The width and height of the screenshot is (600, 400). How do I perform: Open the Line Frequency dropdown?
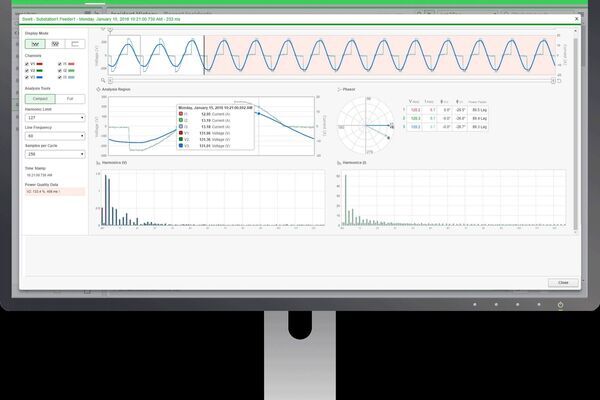click(x=56, y=135)
